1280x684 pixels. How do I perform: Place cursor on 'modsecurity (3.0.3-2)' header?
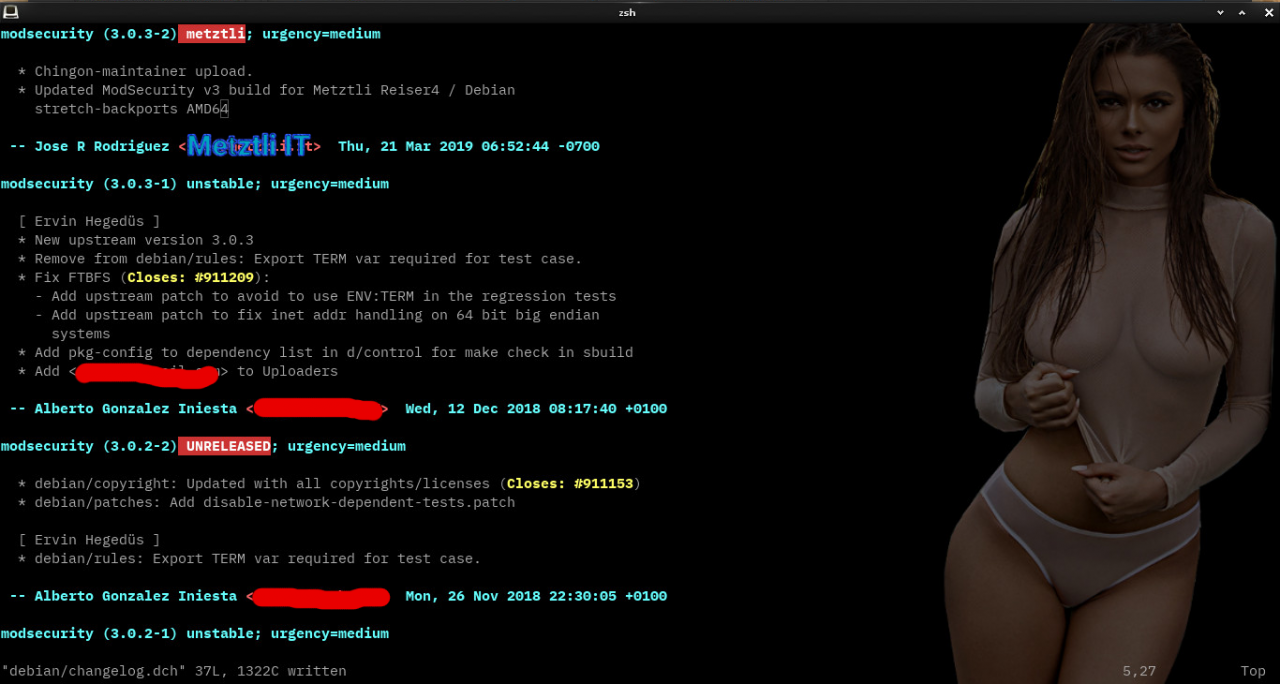coord(89,34)
